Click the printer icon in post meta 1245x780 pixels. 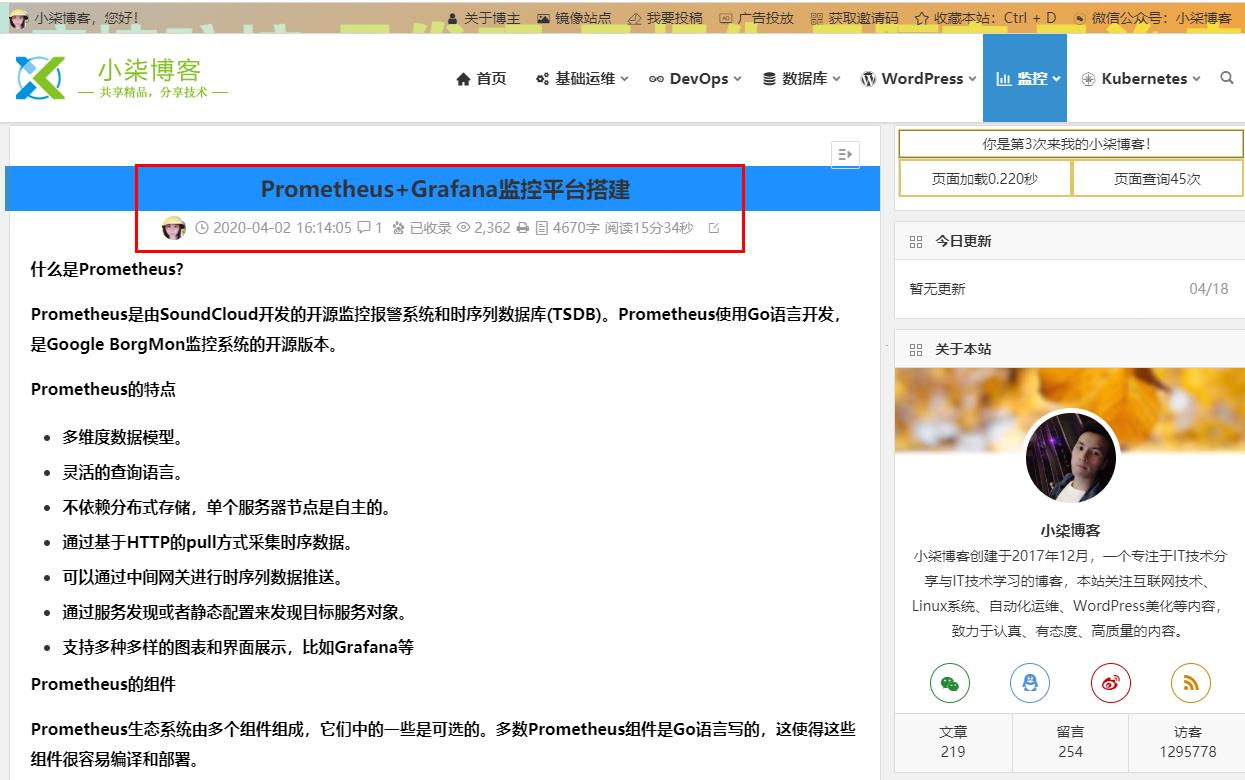tap(522, 228)
